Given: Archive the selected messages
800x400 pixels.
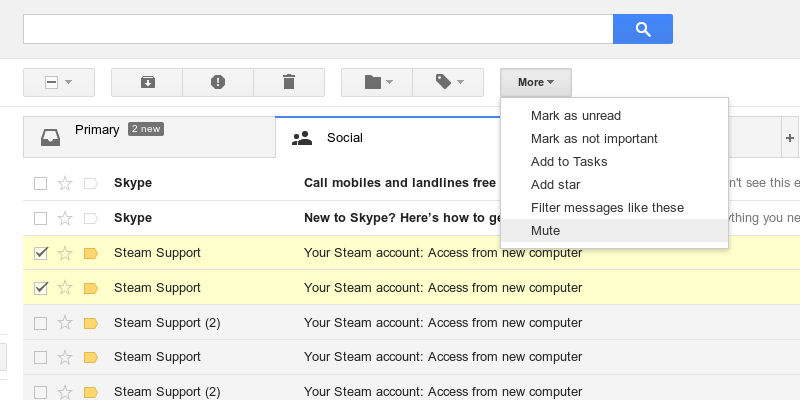Looking at the screenshot, I should tap(147, 82).
